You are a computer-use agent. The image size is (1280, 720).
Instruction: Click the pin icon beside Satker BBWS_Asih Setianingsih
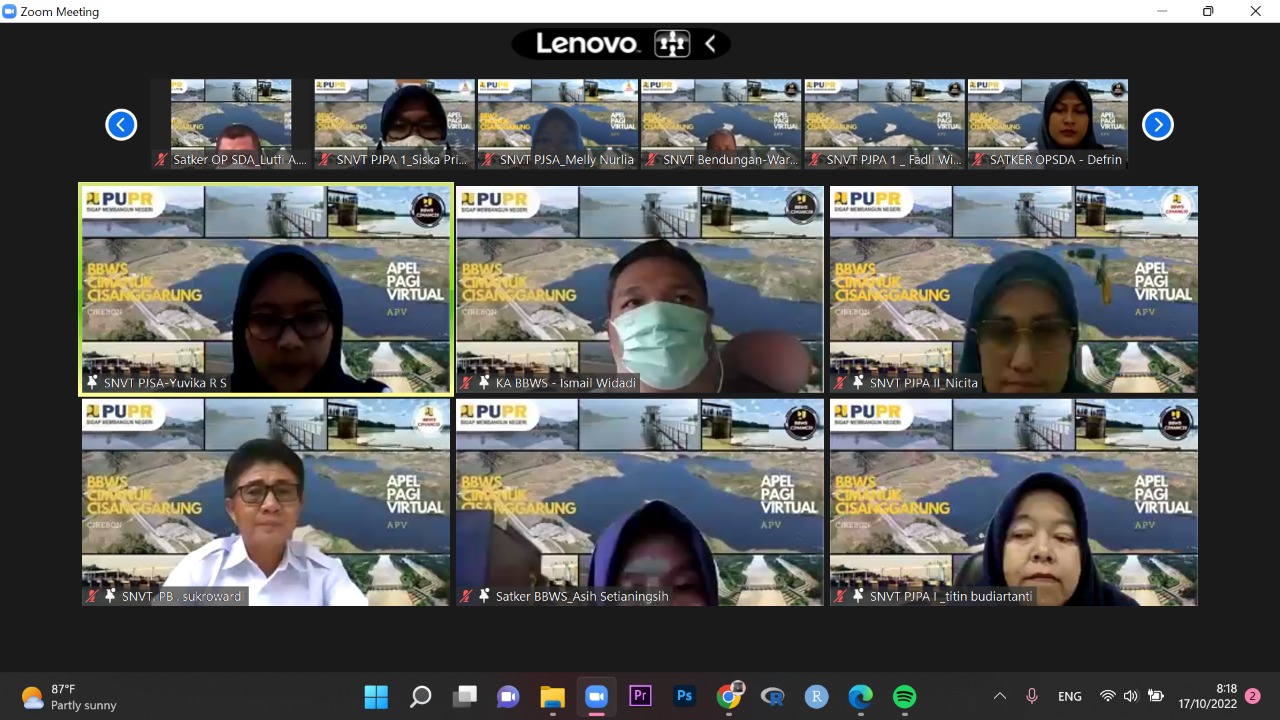pyautogui.click(x=484, y=596)
